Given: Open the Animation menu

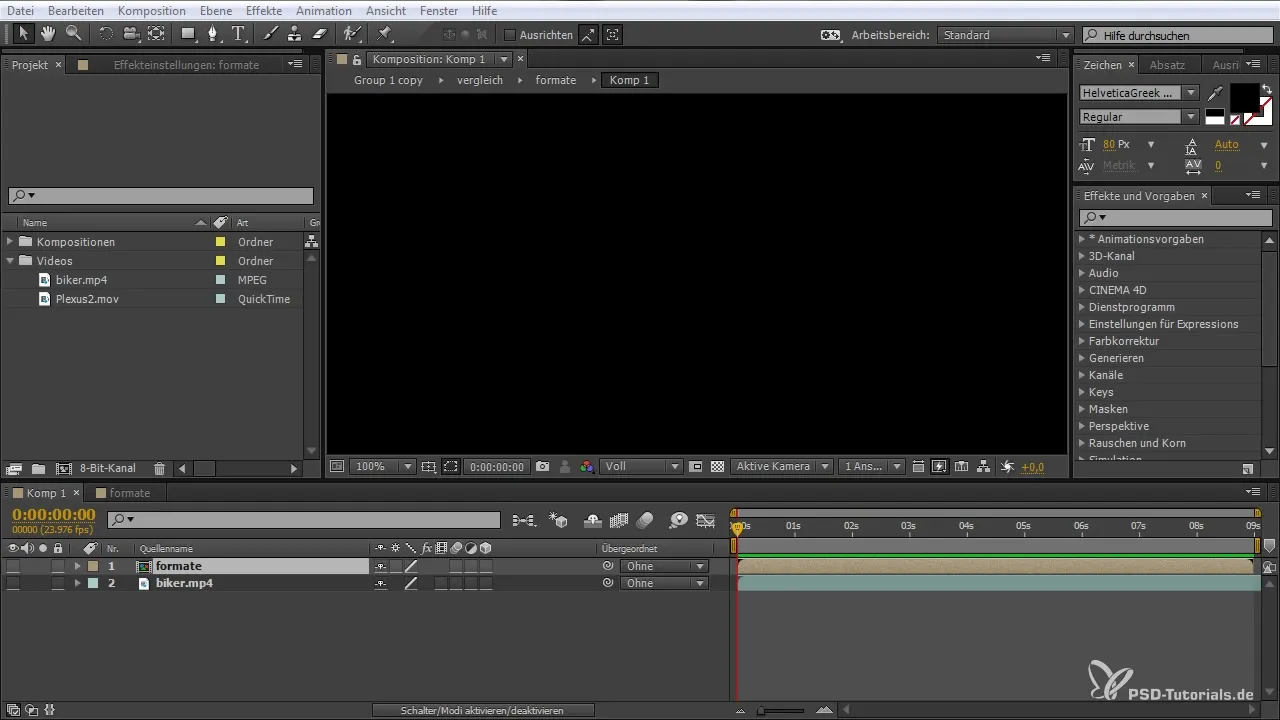Looking at the screenshot, I should 323,10.
